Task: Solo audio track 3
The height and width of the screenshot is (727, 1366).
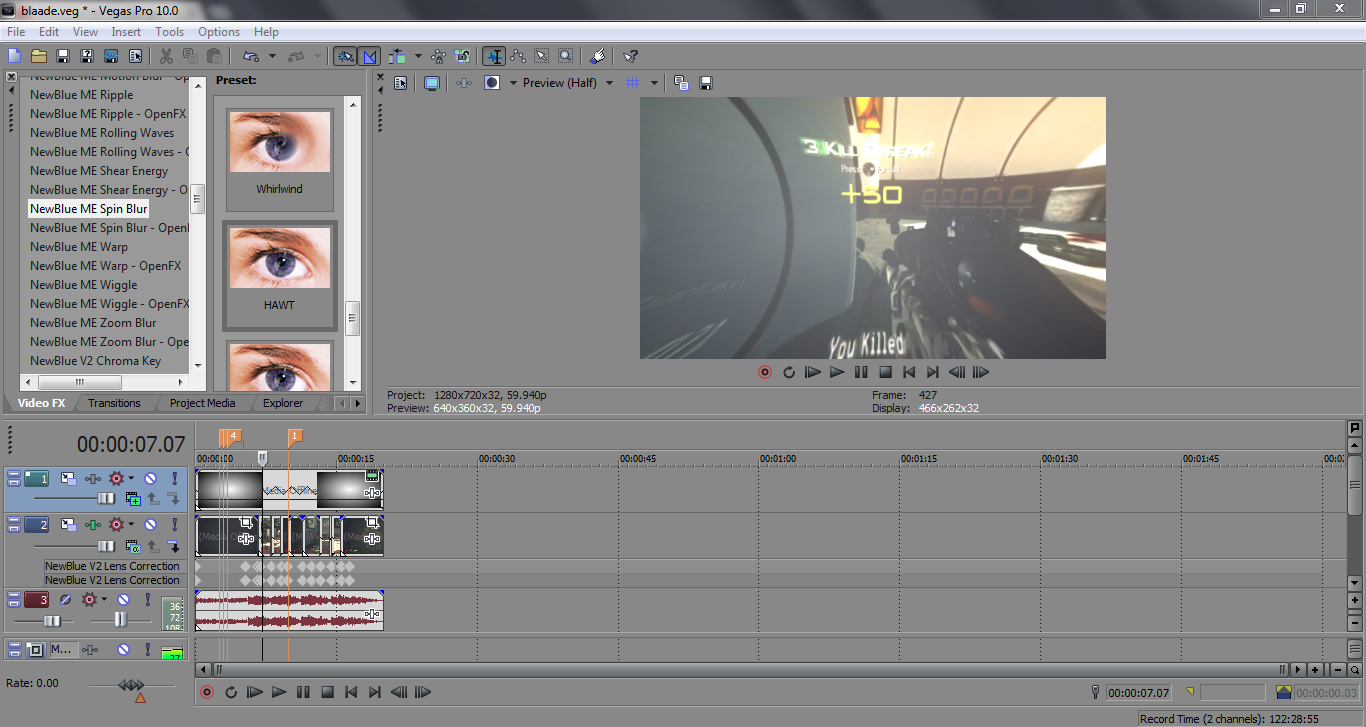Action: (x=147, y=600)
